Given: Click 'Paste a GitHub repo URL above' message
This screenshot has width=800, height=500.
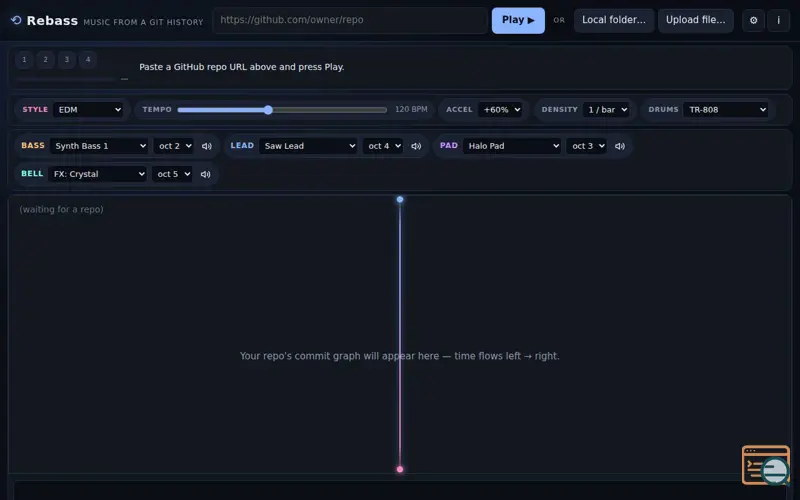Looking at the screenshot, I should pos(242,67).
